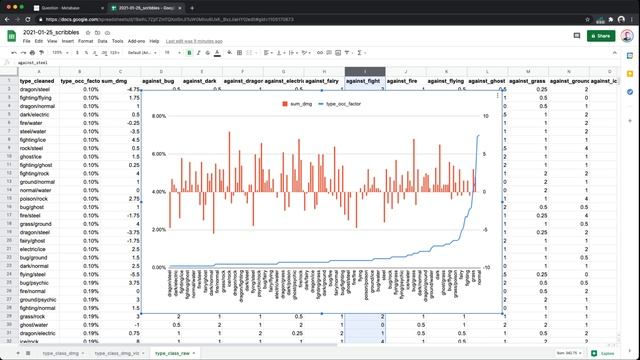The image size is (640, 360).
Task: Open comment history icon near Share
Action: click(577, 36)
